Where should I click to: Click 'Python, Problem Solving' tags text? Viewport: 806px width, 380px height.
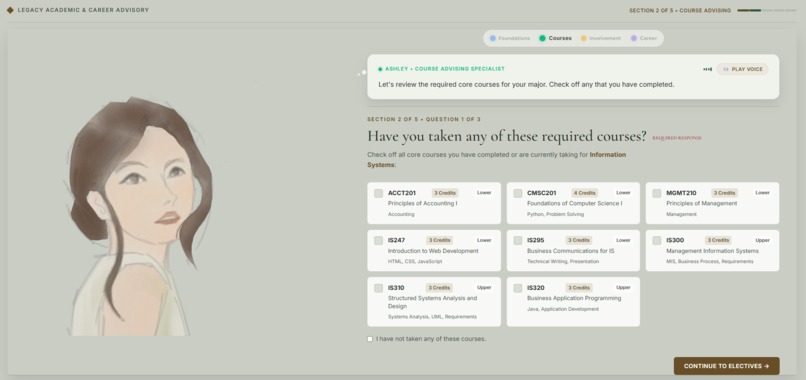point(555,214)
